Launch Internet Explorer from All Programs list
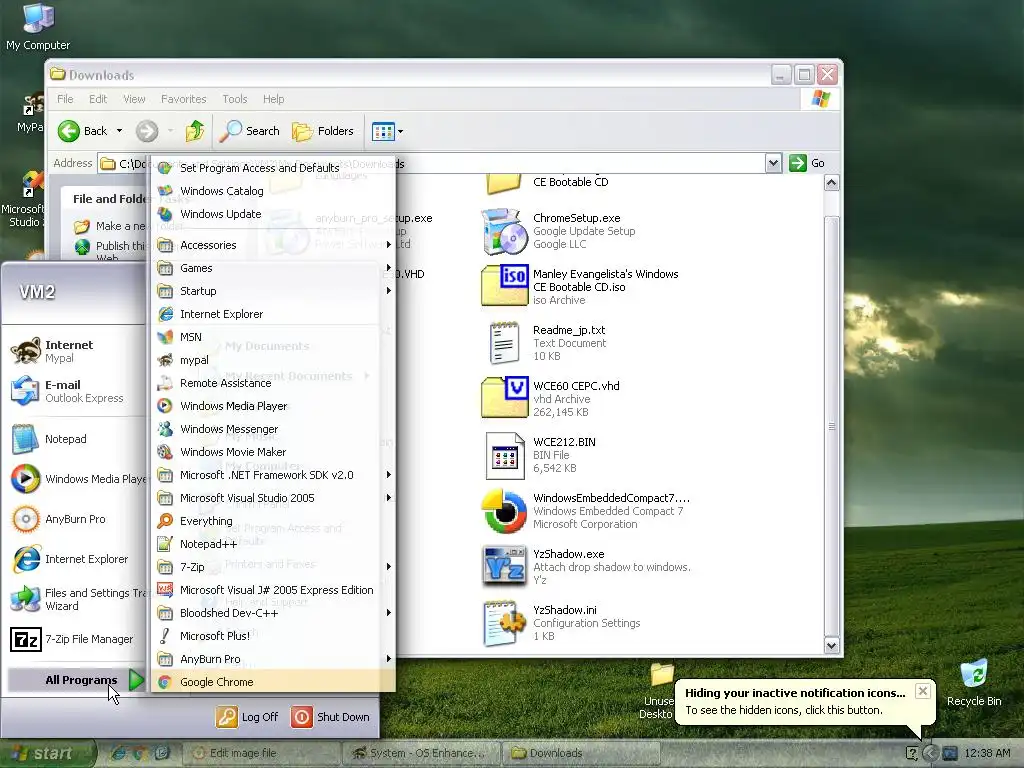The height and width of the screenshot is (768, 1024). pyautogui.click(x=273, y=314)
